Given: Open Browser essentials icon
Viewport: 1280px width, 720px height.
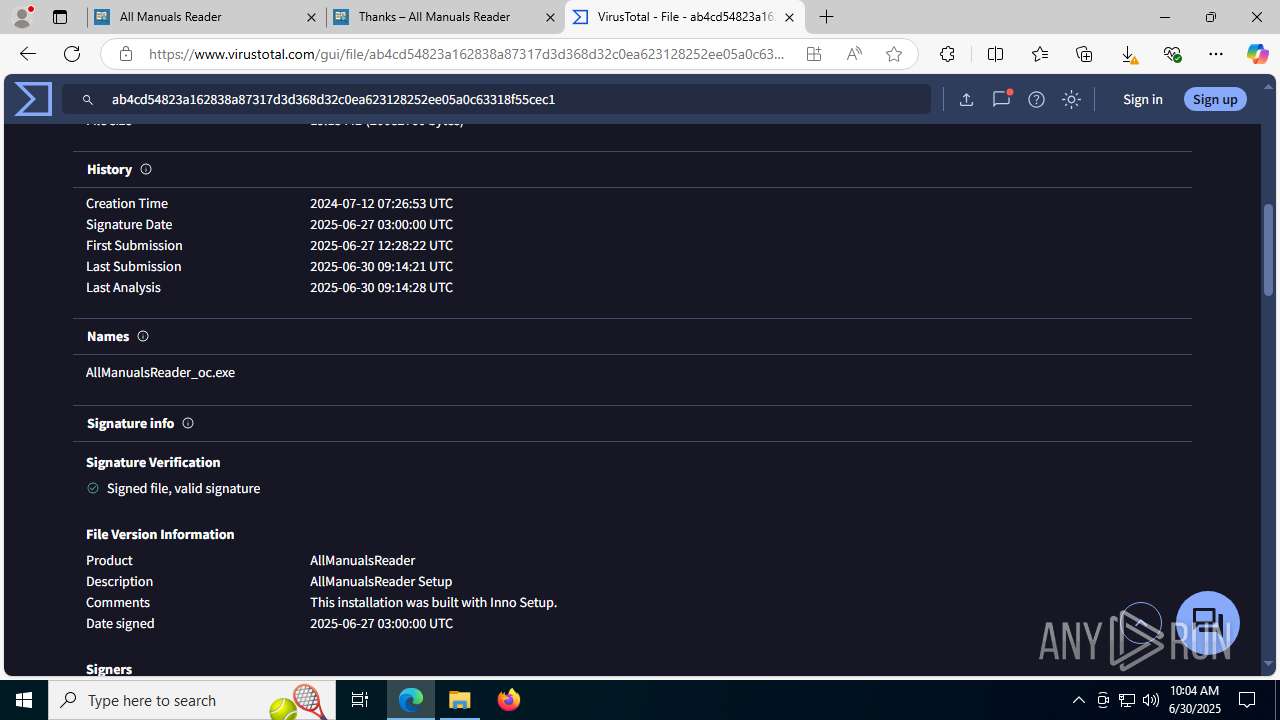Looking at the screenshot, I should 1172,54.
